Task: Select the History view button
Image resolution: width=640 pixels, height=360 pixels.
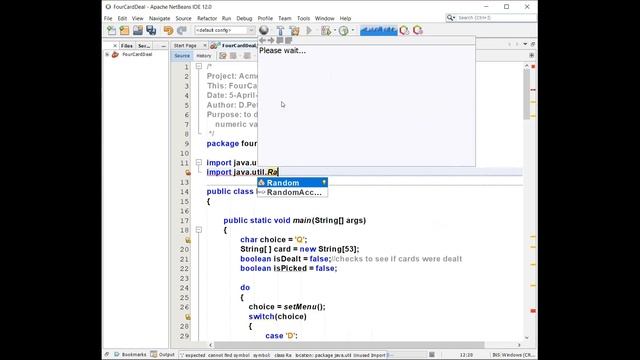Action: pyautogui.click(x=203, y=56)
